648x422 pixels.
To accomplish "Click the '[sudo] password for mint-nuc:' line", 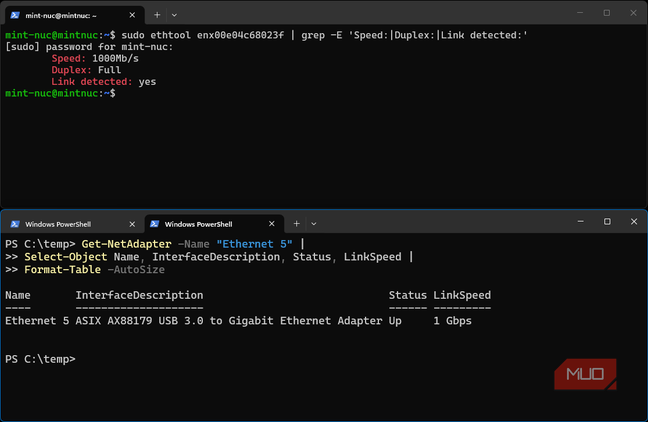I will 89,47.
